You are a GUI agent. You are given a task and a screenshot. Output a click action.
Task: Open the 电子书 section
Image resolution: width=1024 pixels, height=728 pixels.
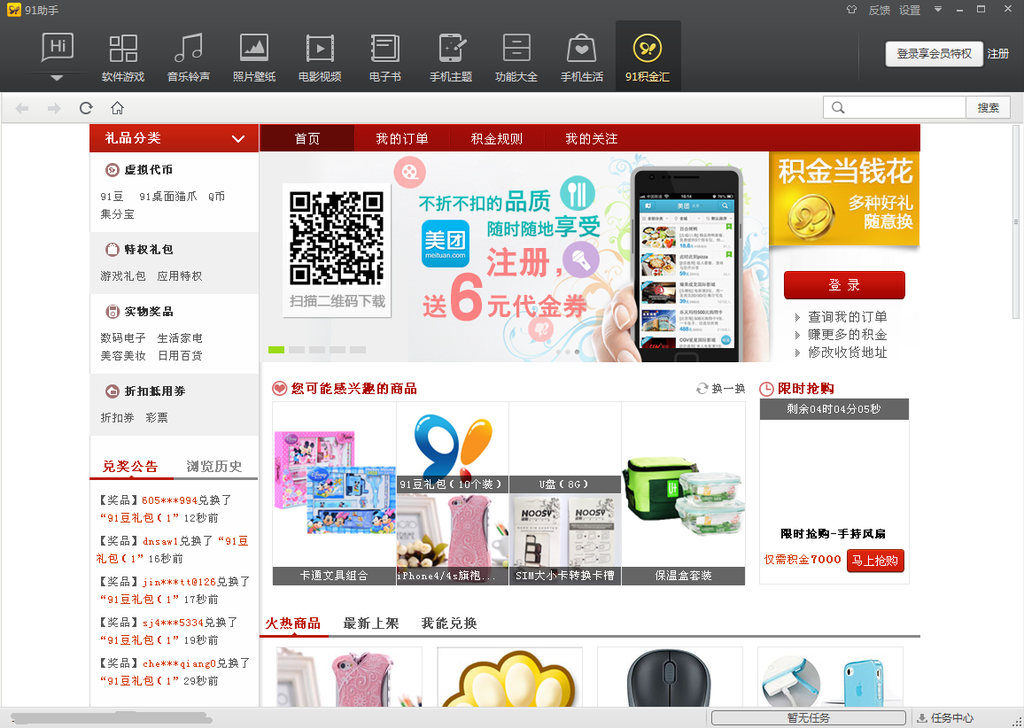[x=385, y=58]
